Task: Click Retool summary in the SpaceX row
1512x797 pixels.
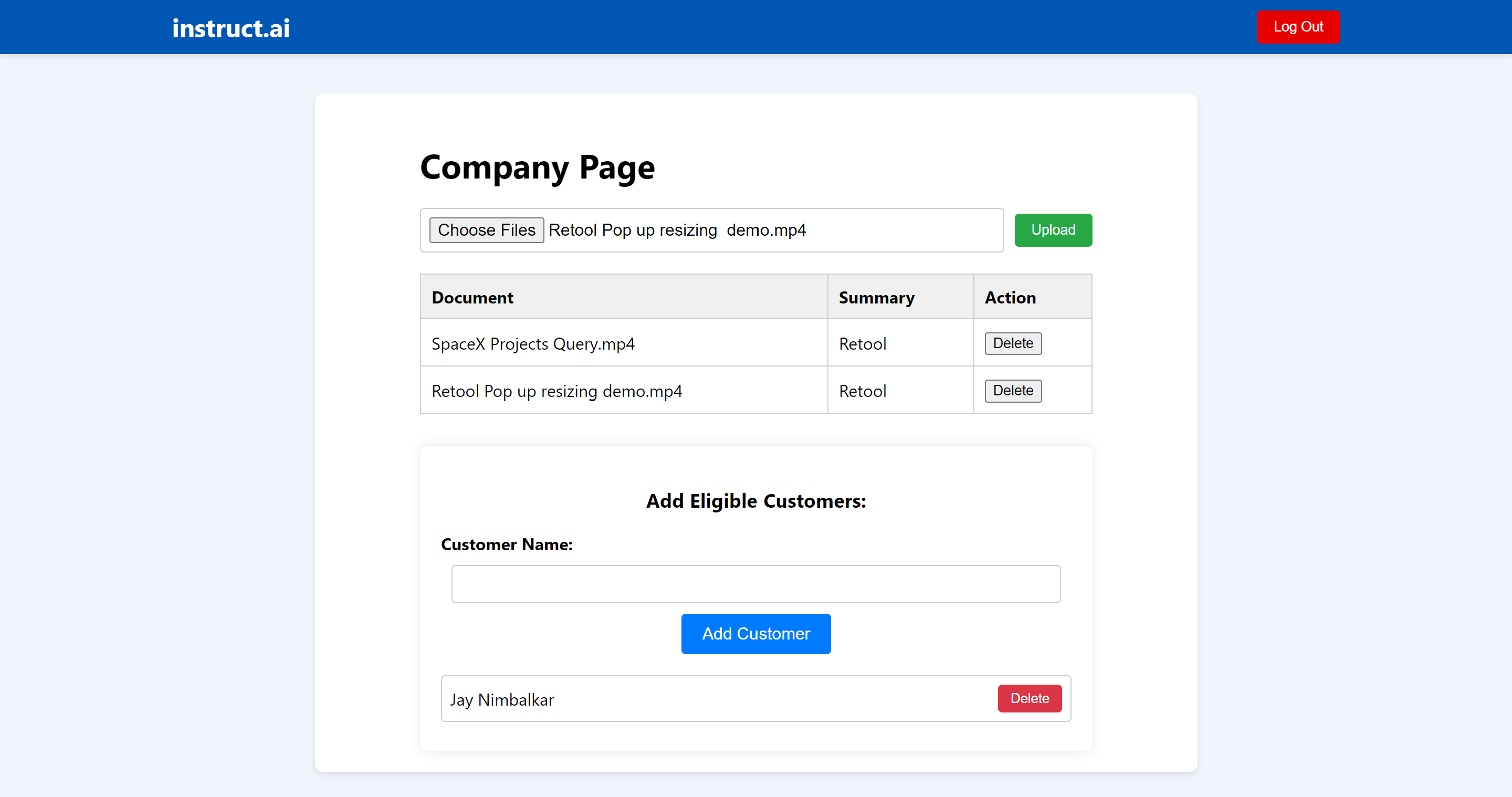Action: click(x=862, y=344)
